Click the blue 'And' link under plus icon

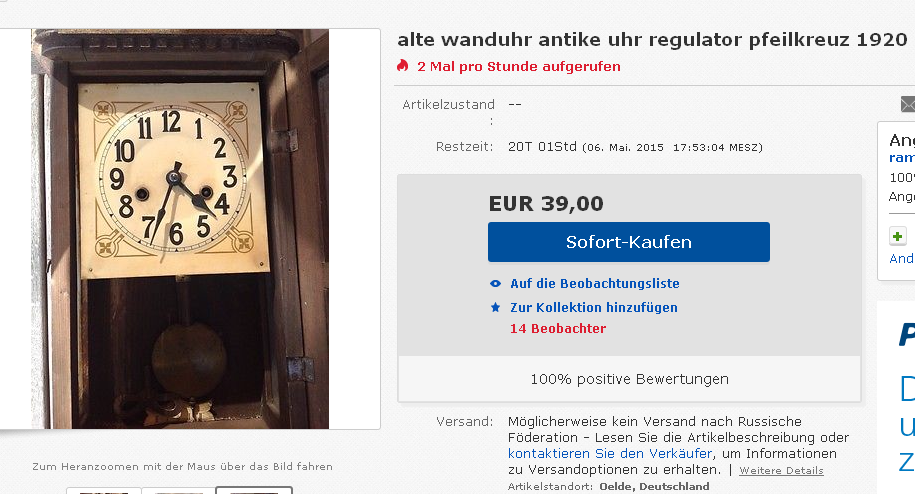point(902,258)
